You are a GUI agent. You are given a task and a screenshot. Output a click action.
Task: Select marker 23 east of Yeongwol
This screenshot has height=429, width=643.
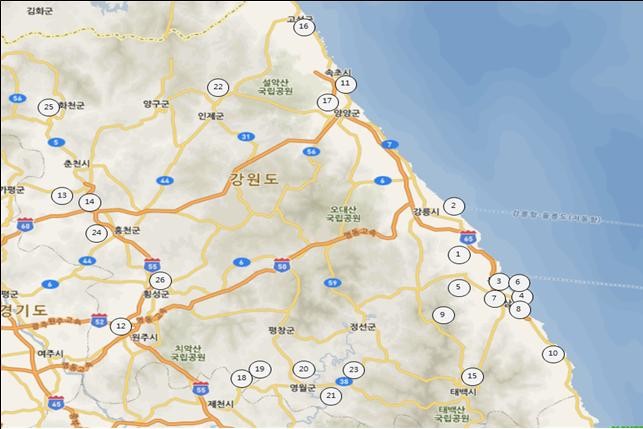[x=354, y=370]
